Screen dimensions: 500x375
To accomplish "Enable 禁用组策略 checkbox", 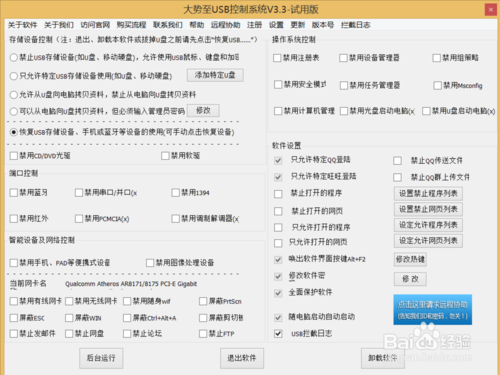I will pyautogui.click(x=436, y=58).
